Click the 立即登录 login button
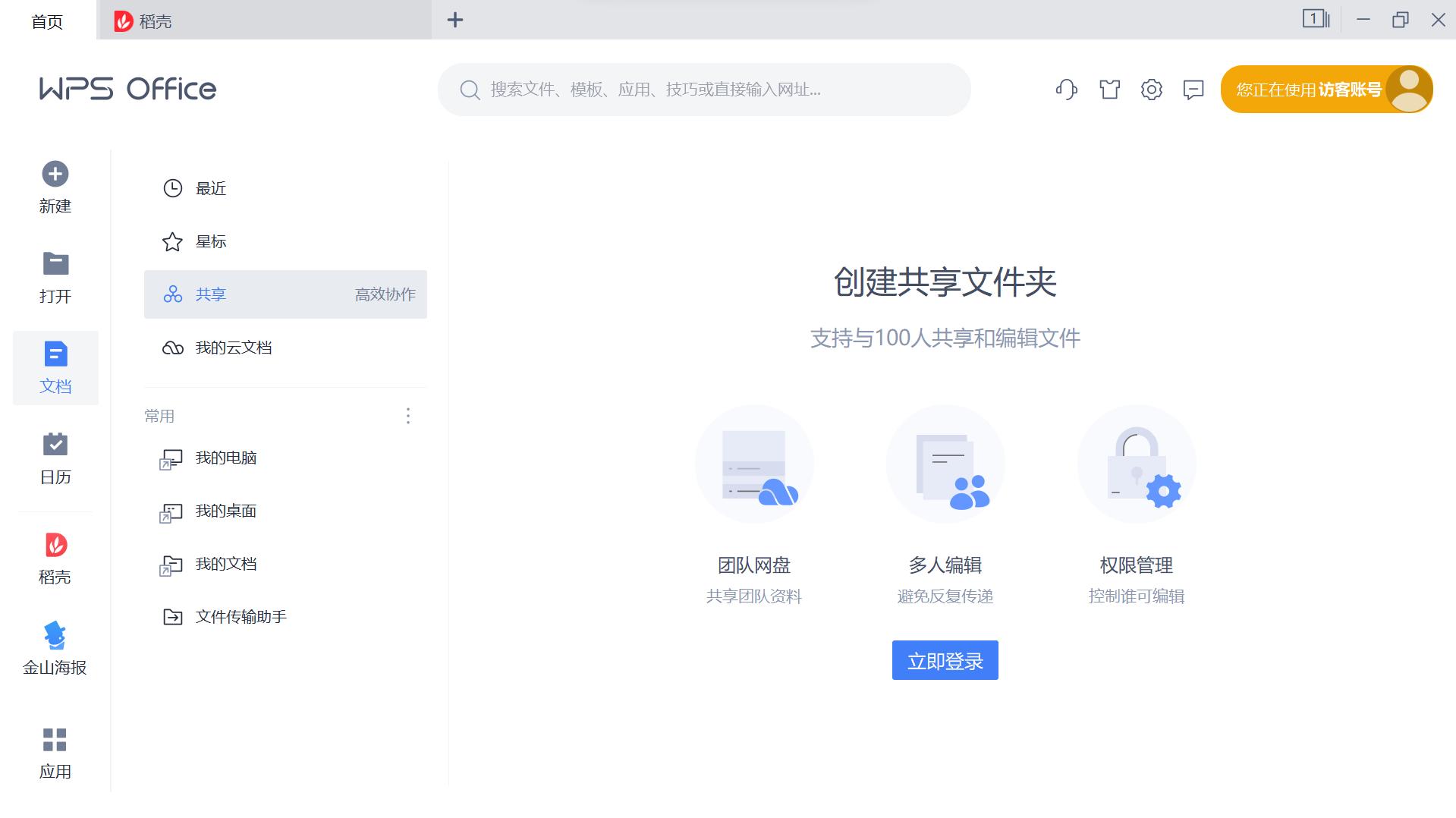Image resolution: width=1456 pixels, height=818 pixels. pyautogui.click(x=945, y=660)
